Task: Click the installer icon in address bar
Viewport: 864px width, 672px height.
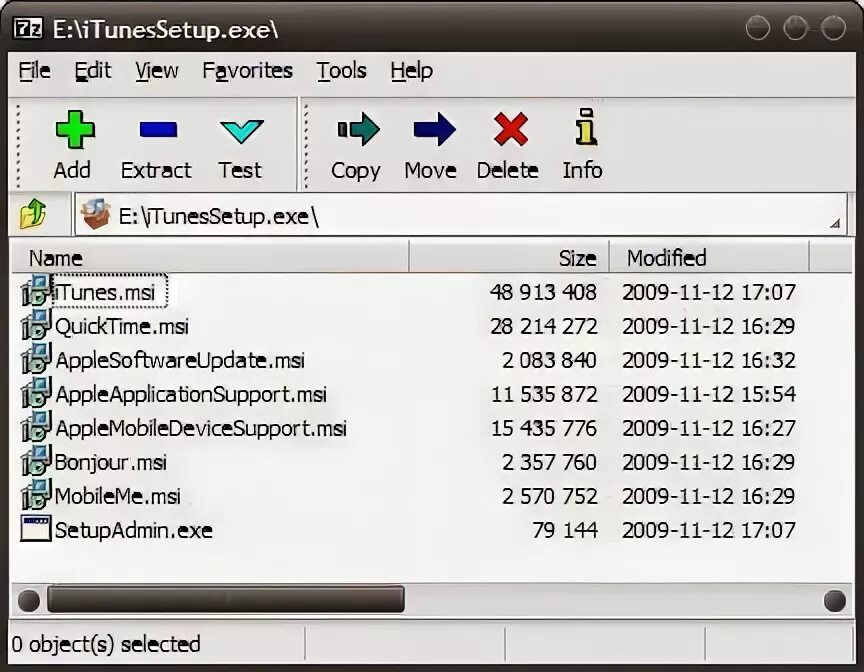Action: pyautogui.click(x=96, y=214)
